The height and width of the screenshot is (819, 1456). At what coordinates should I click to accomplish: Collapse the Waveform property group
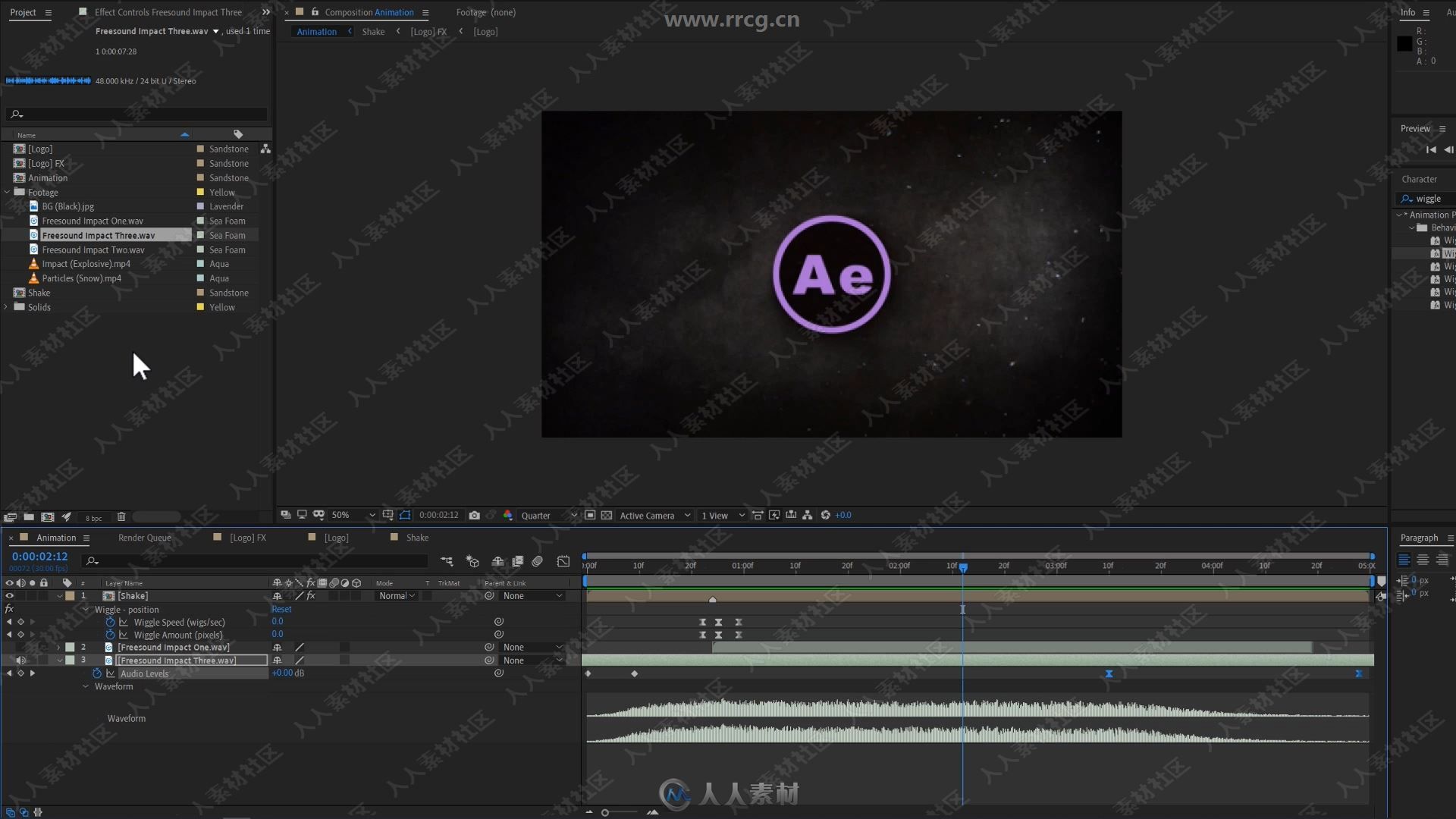85,686
